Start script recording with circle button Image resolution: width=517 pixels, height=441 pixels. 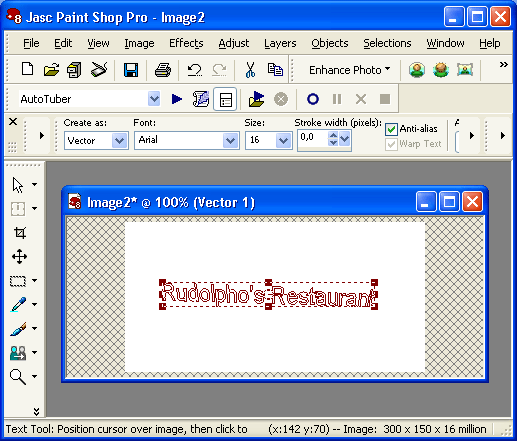pos(313,99)
